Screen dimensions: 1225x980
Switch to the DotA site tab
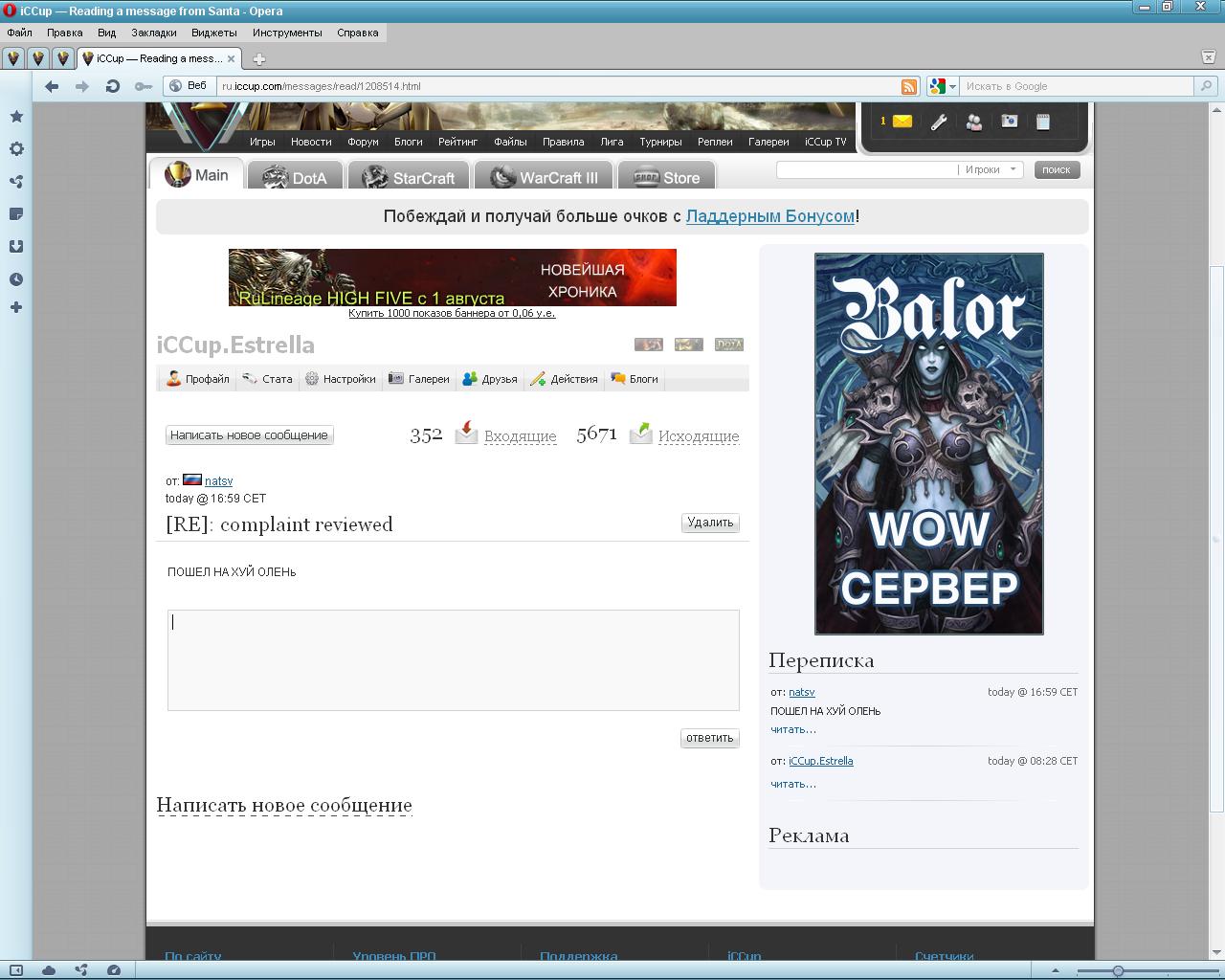(x=295, y=177)
